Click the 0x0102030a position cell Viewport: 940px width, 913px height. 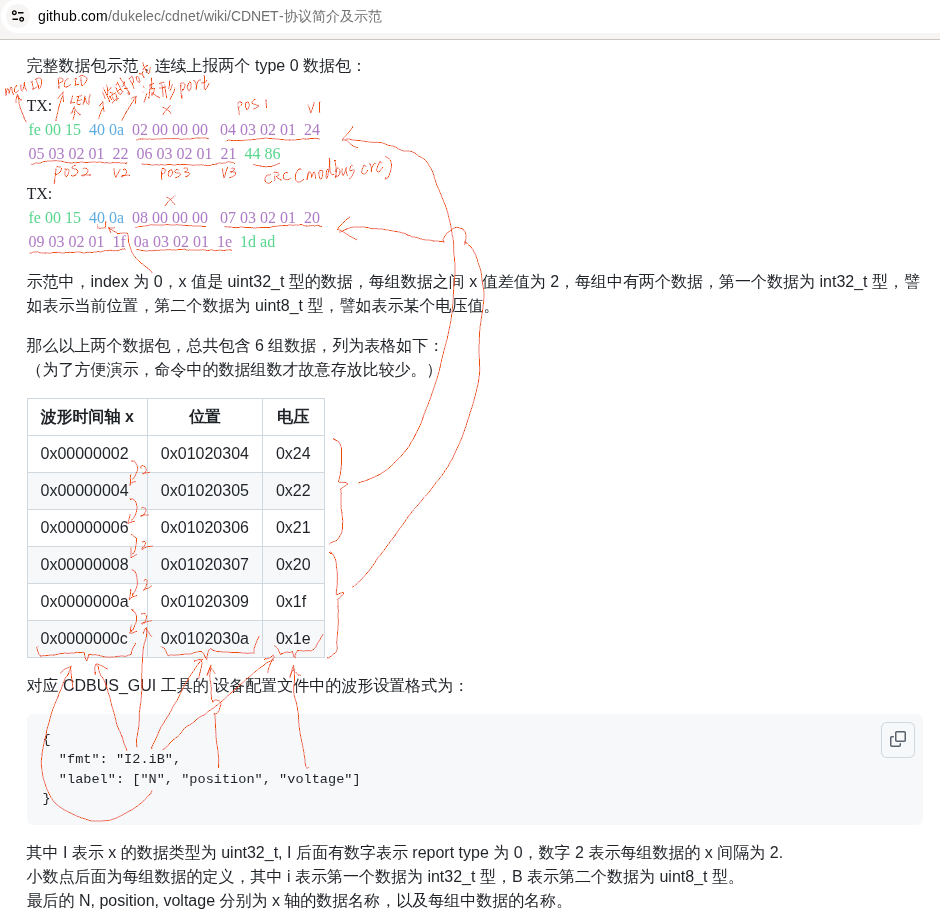[204, 639]
